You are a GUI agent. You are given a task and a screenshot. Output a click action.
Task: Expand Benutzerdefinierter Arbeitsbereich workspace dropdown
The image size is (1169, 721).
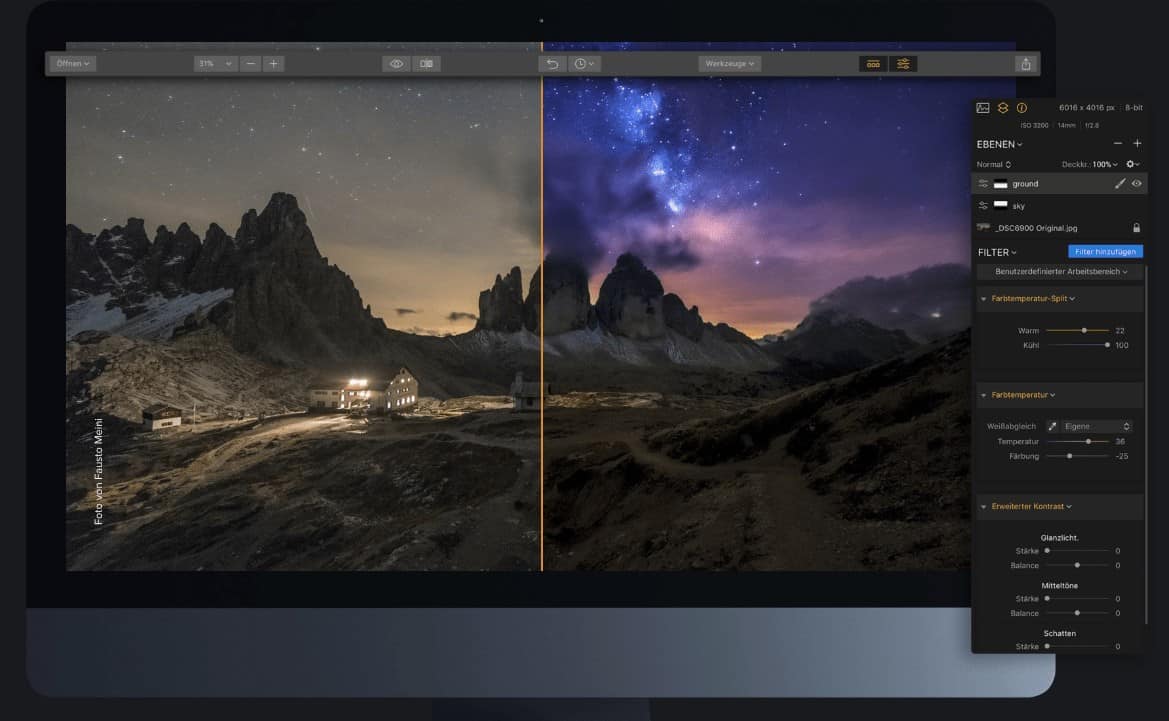tap(1061, 271)
